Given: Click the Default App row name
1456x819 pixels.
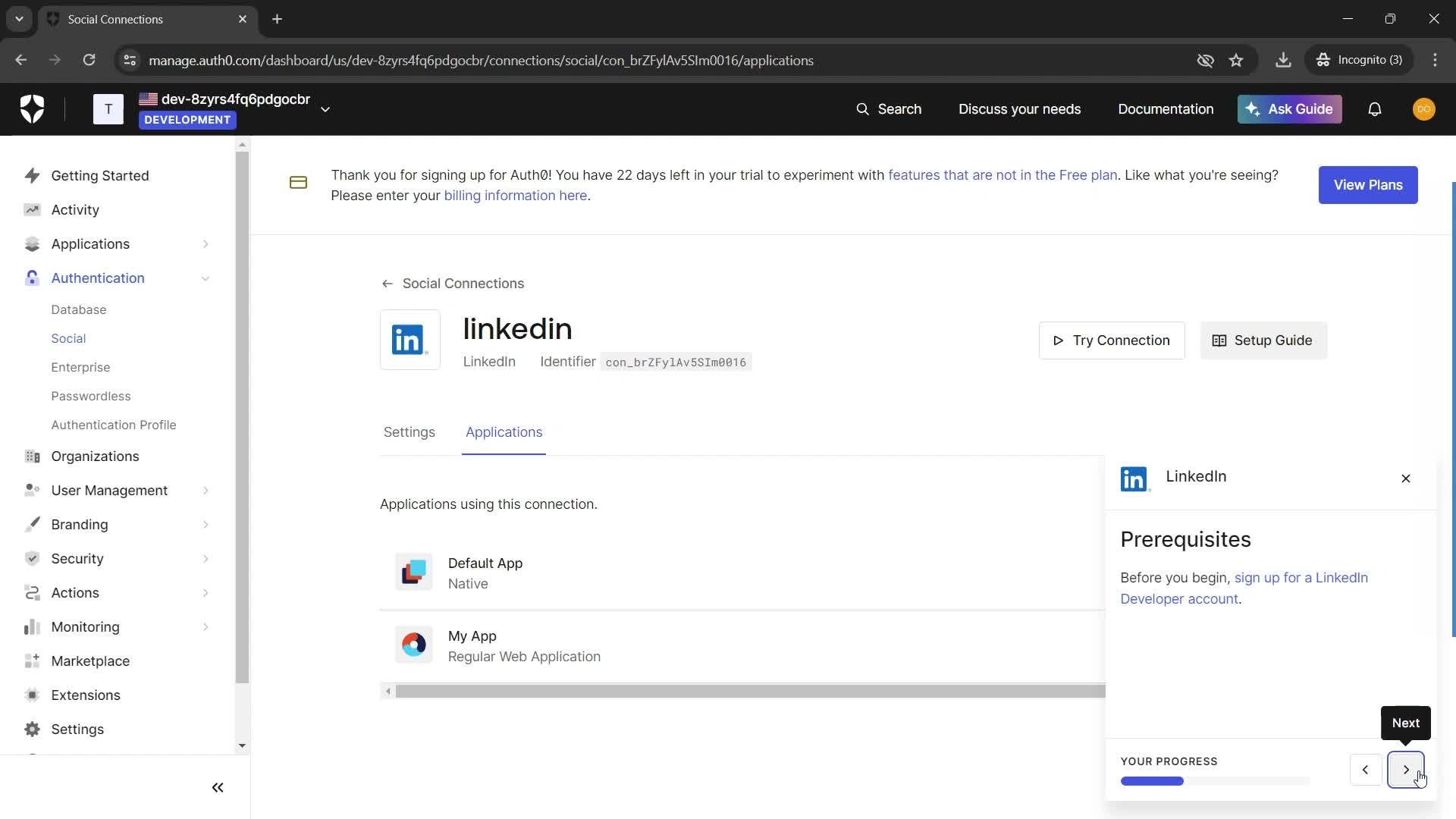Looking at the screenshot, I should tap(485, 563).
